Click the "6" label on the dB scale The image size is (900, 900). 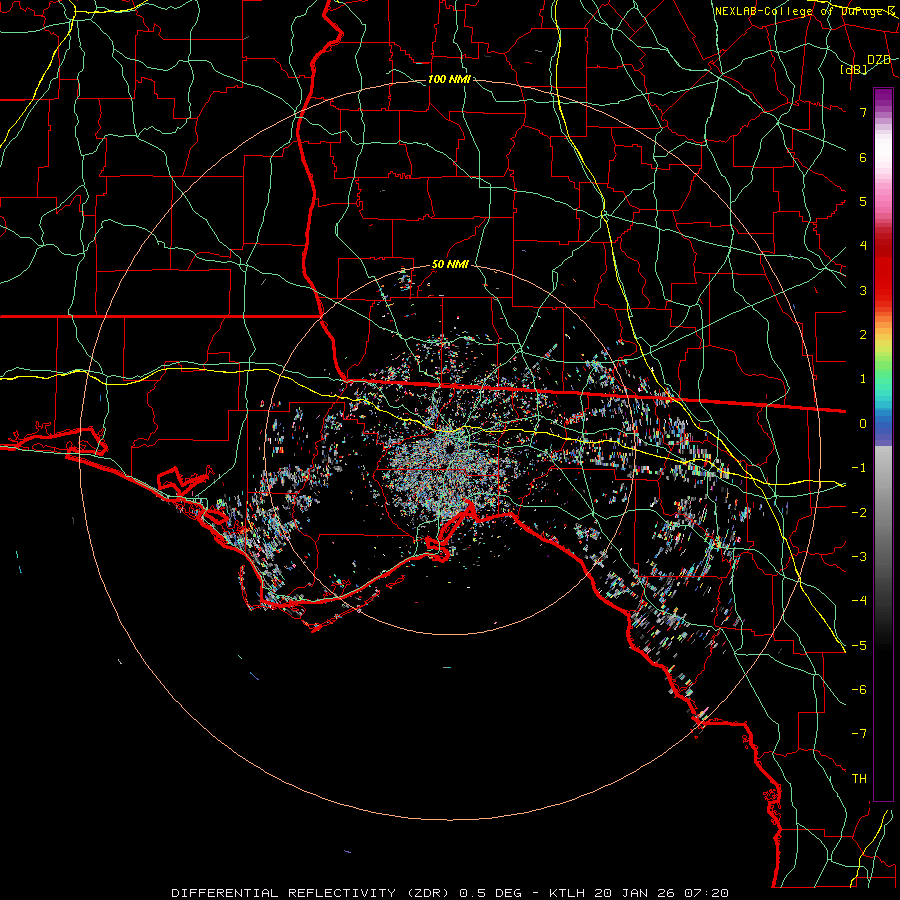point(863,157)
